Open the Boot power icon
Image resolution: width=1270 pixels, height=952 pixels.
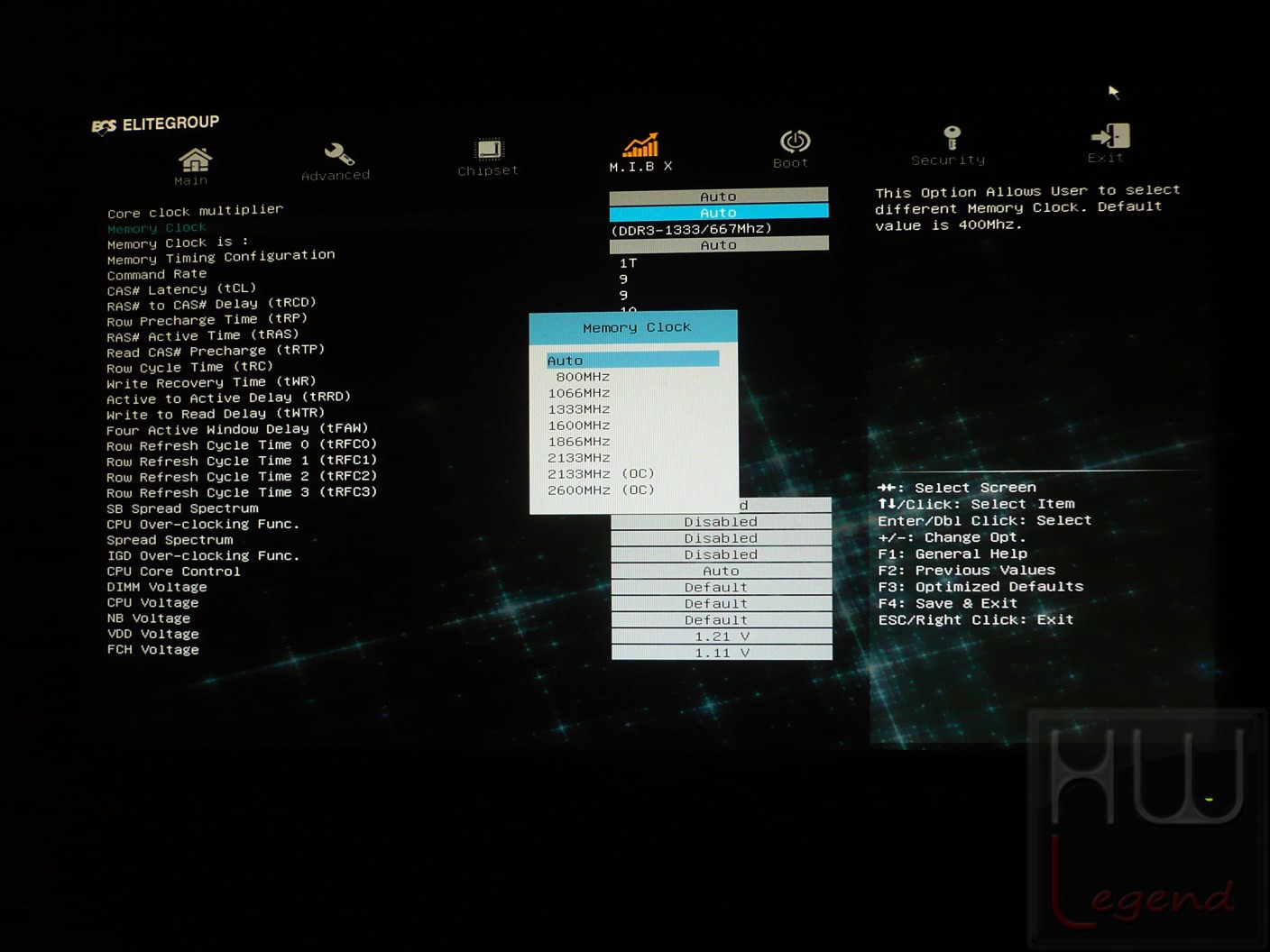[x=795, y=142]
